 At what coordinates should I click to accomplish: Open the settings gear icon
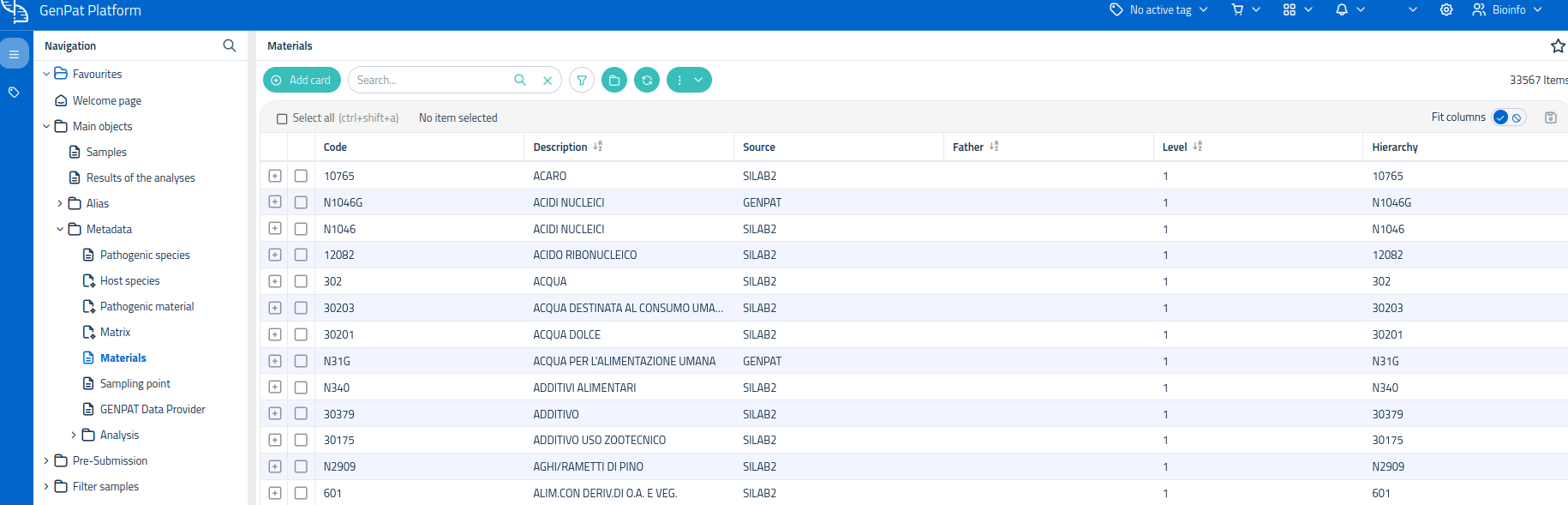pos(1446,10)
